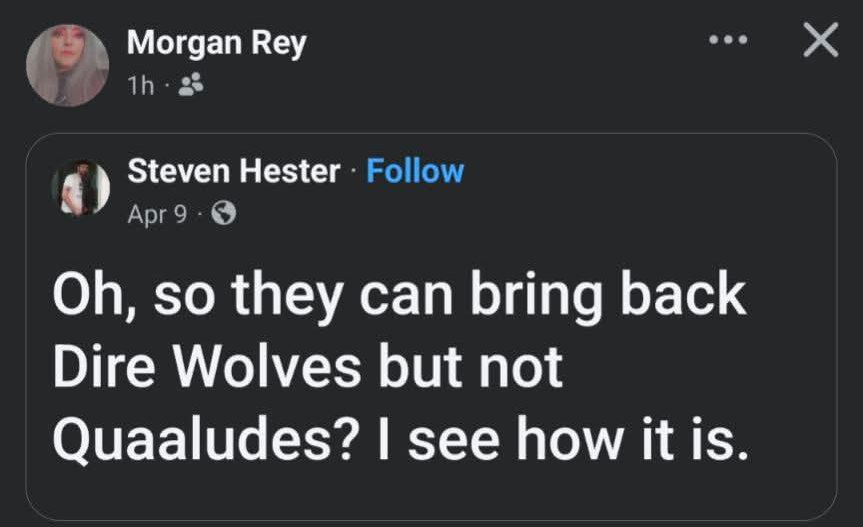The height and width of the screenshot is (527, 863).
Task: Open the three-dot post options menu
Action: point(728,41)
